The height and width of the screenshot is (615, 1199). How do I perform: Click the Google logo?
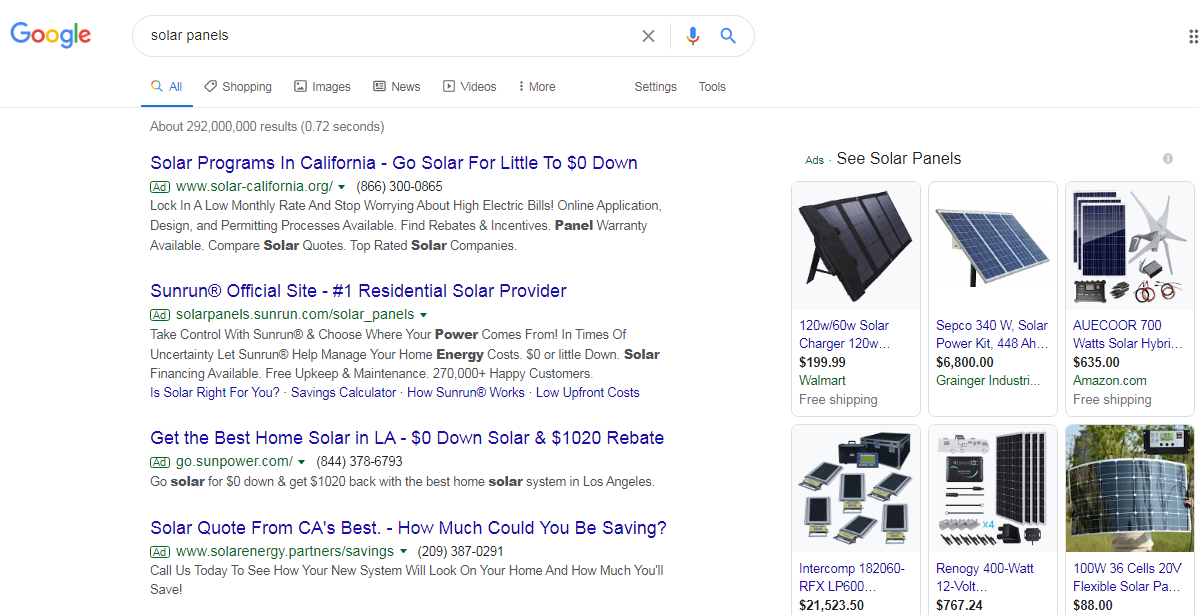tap(50, 34)
